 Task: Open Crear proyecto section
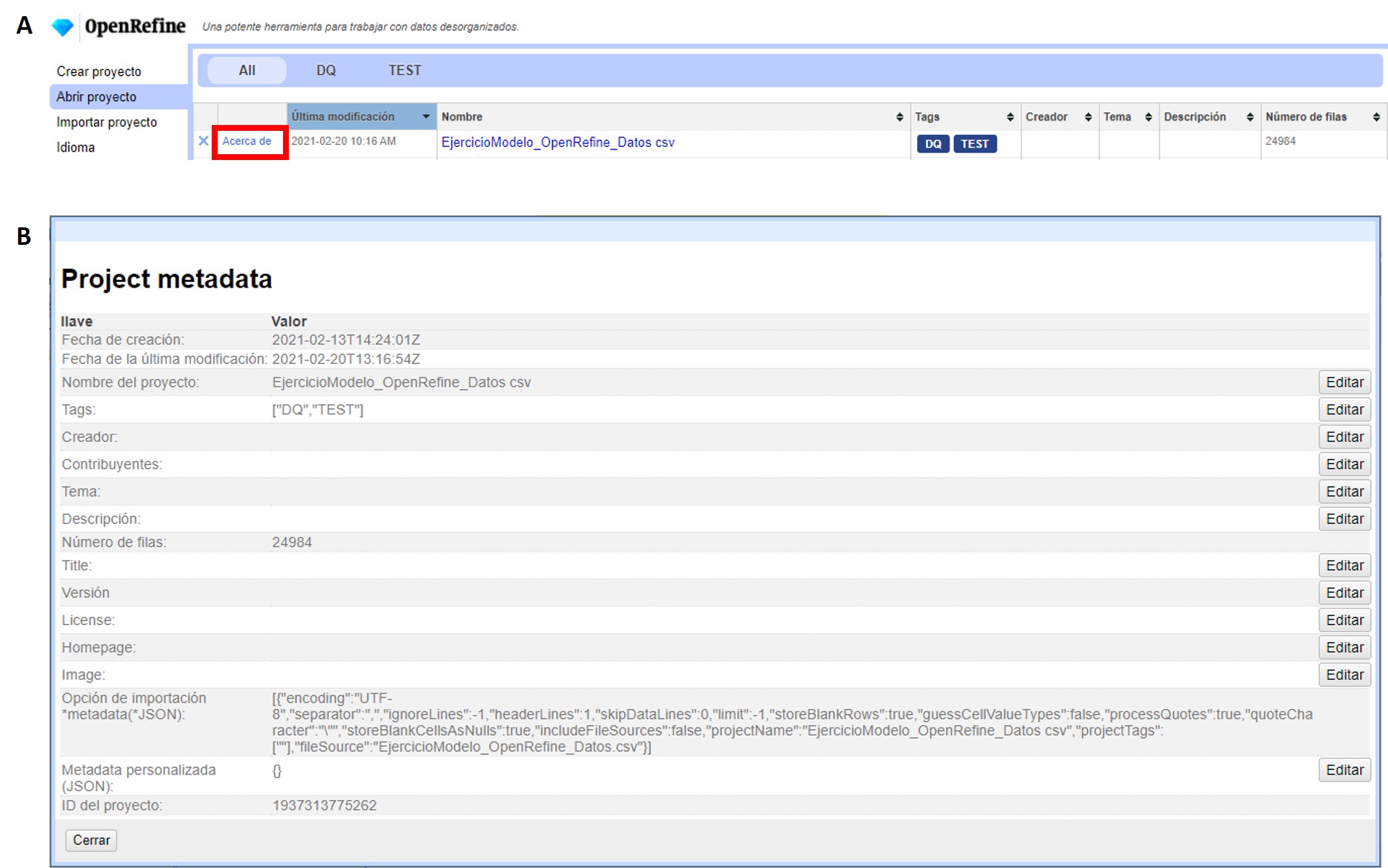click(x=99, y=71)
